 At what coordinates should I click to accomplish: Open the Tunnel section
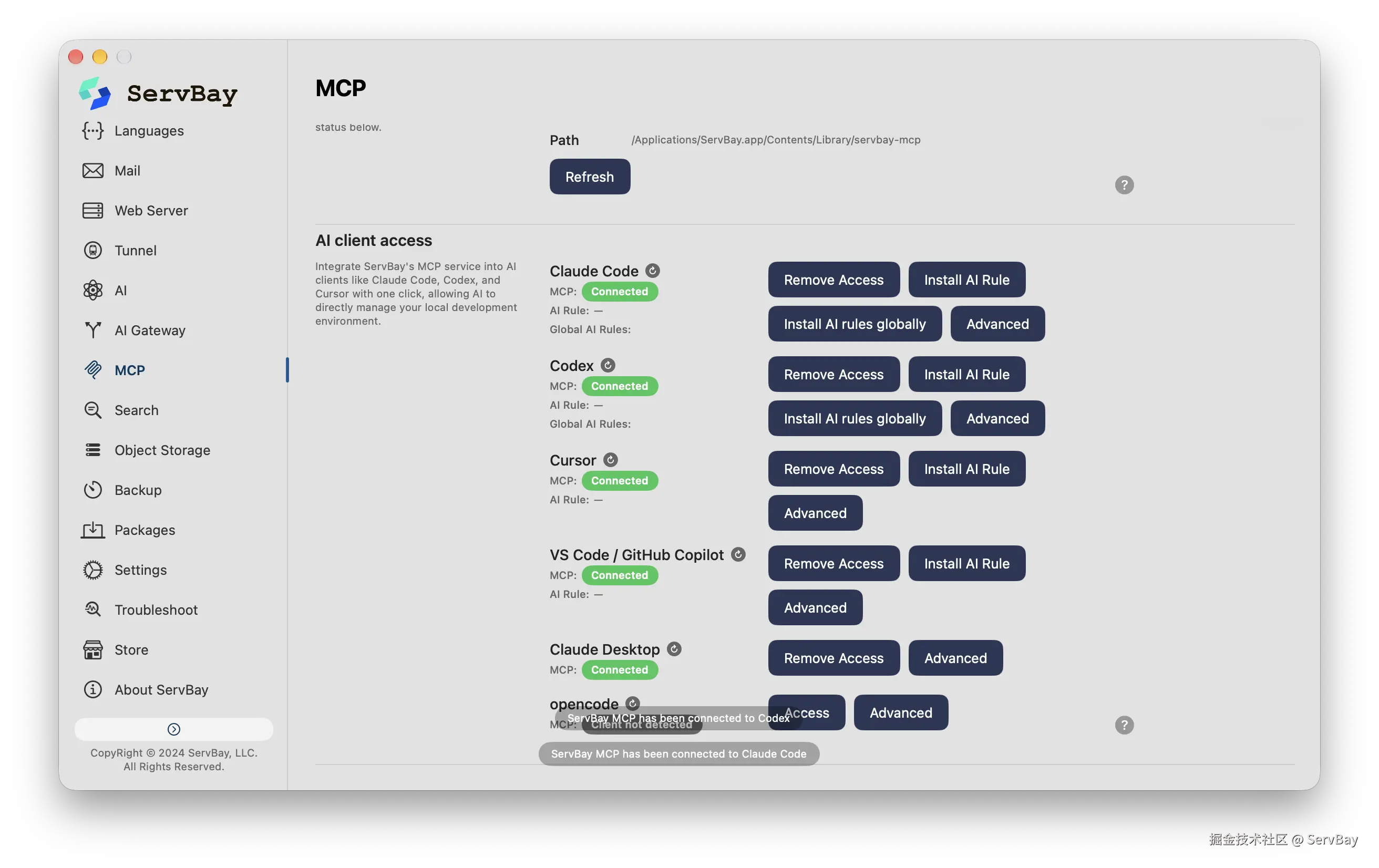coord(119,250)
